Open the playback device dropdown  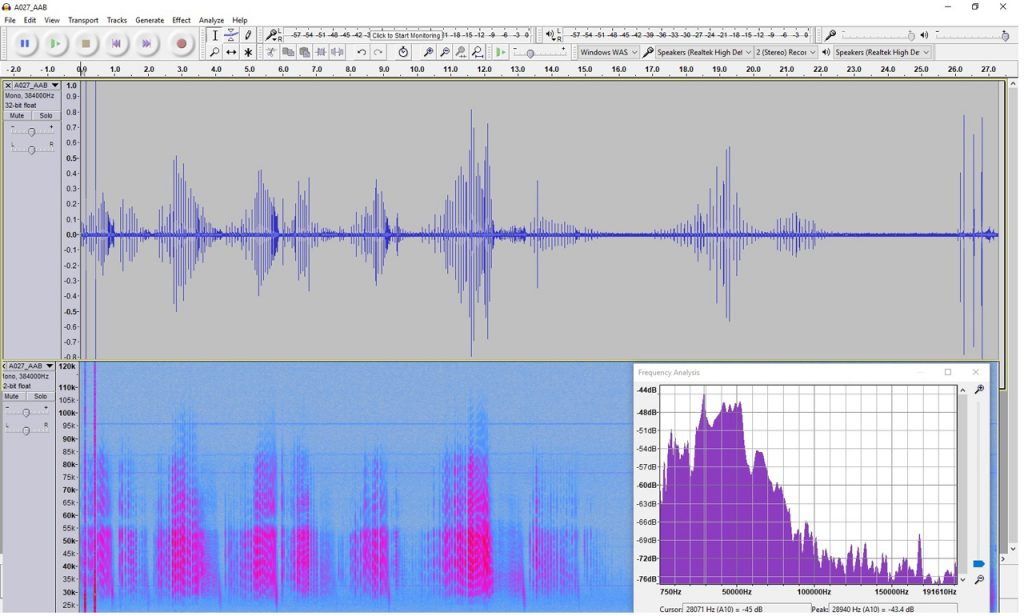882,52
